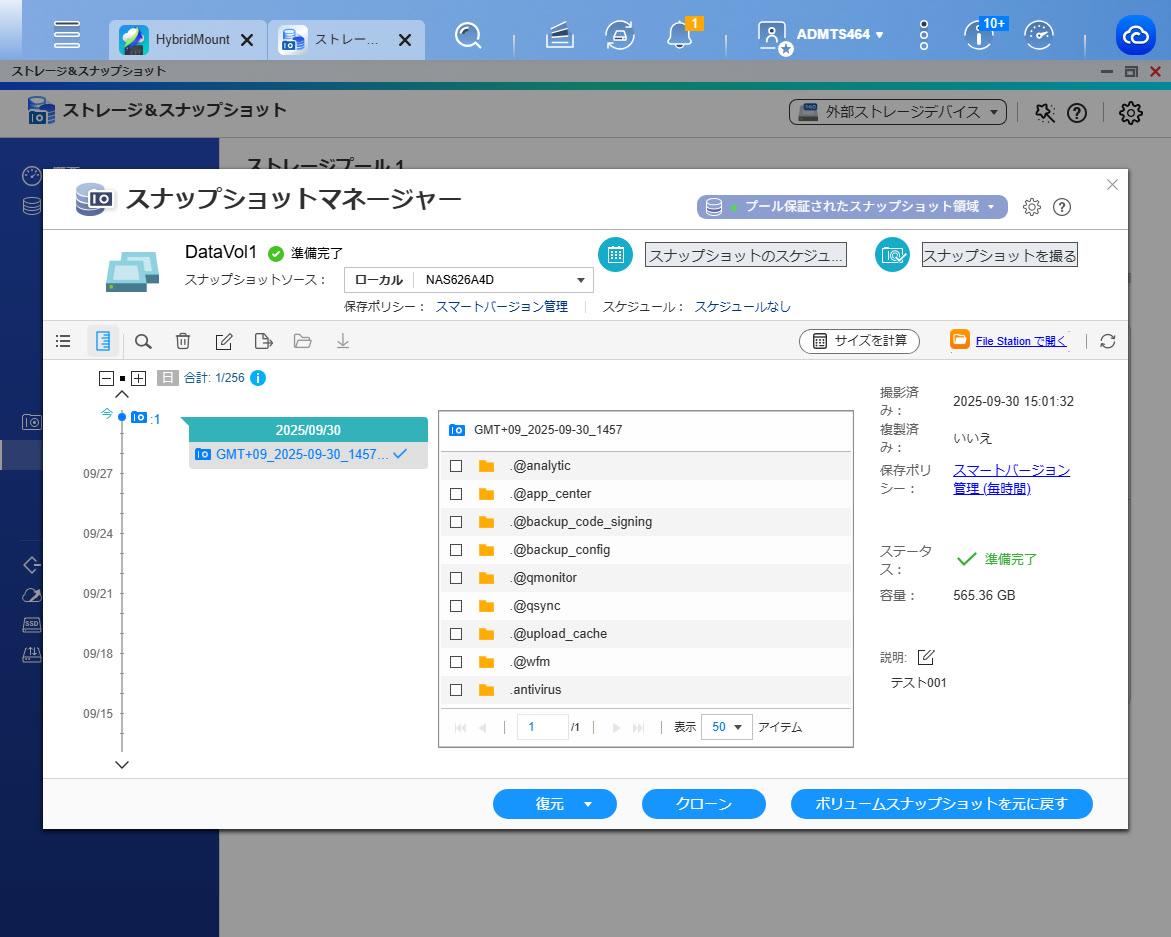Open the snapshot source dropdown
1171x937 pixels.
pos(468,280)
